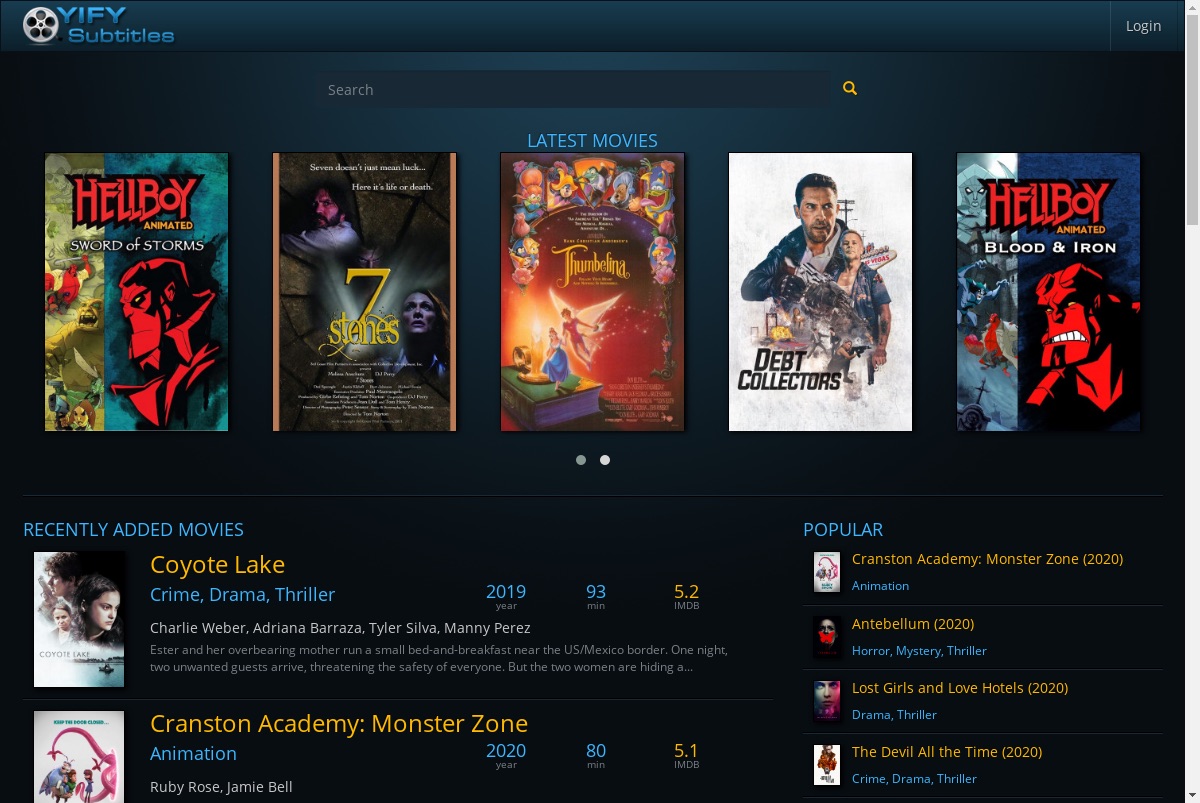Click Animation genre in the popular Cranston Academy entry
The height and width of the screenshot is (803, 1200).
point(880,586)
